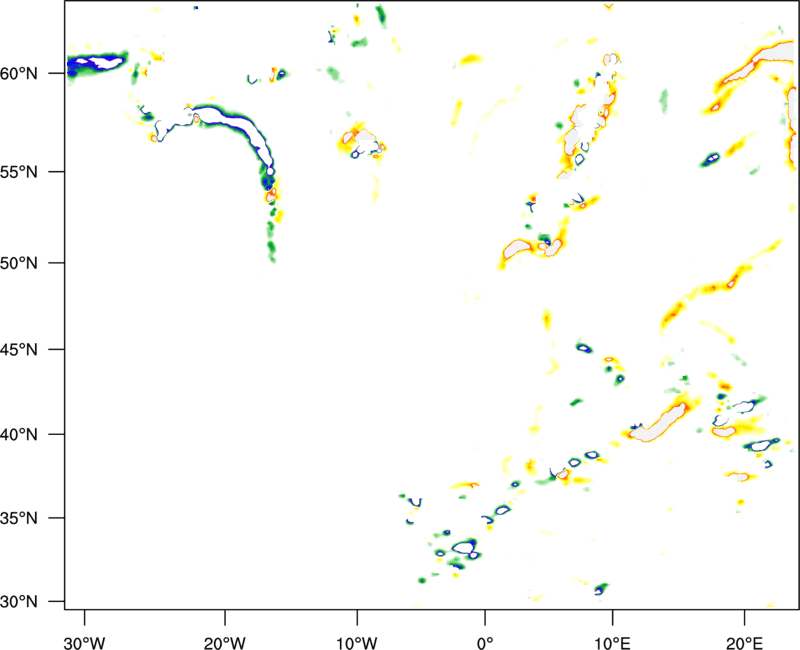The height and width of the screenshot is (650, 800).
Task: Click the 30°W longitude label
Action: [x=84, y=643]
